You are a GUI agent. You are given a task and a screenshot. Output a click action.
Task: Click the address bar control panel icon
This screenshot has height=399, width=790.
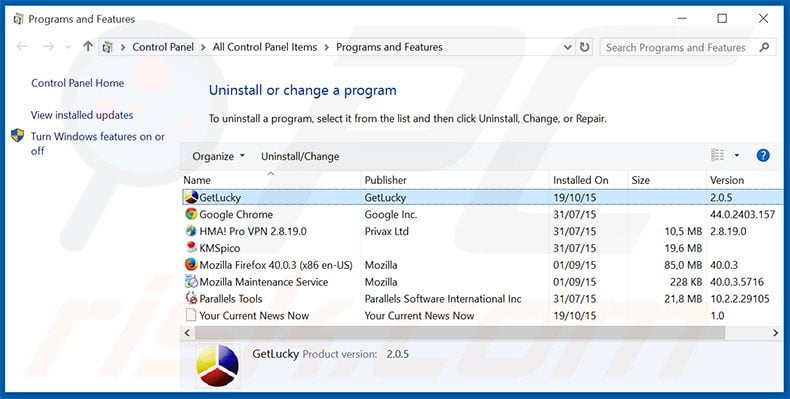(x=107, y=47)
